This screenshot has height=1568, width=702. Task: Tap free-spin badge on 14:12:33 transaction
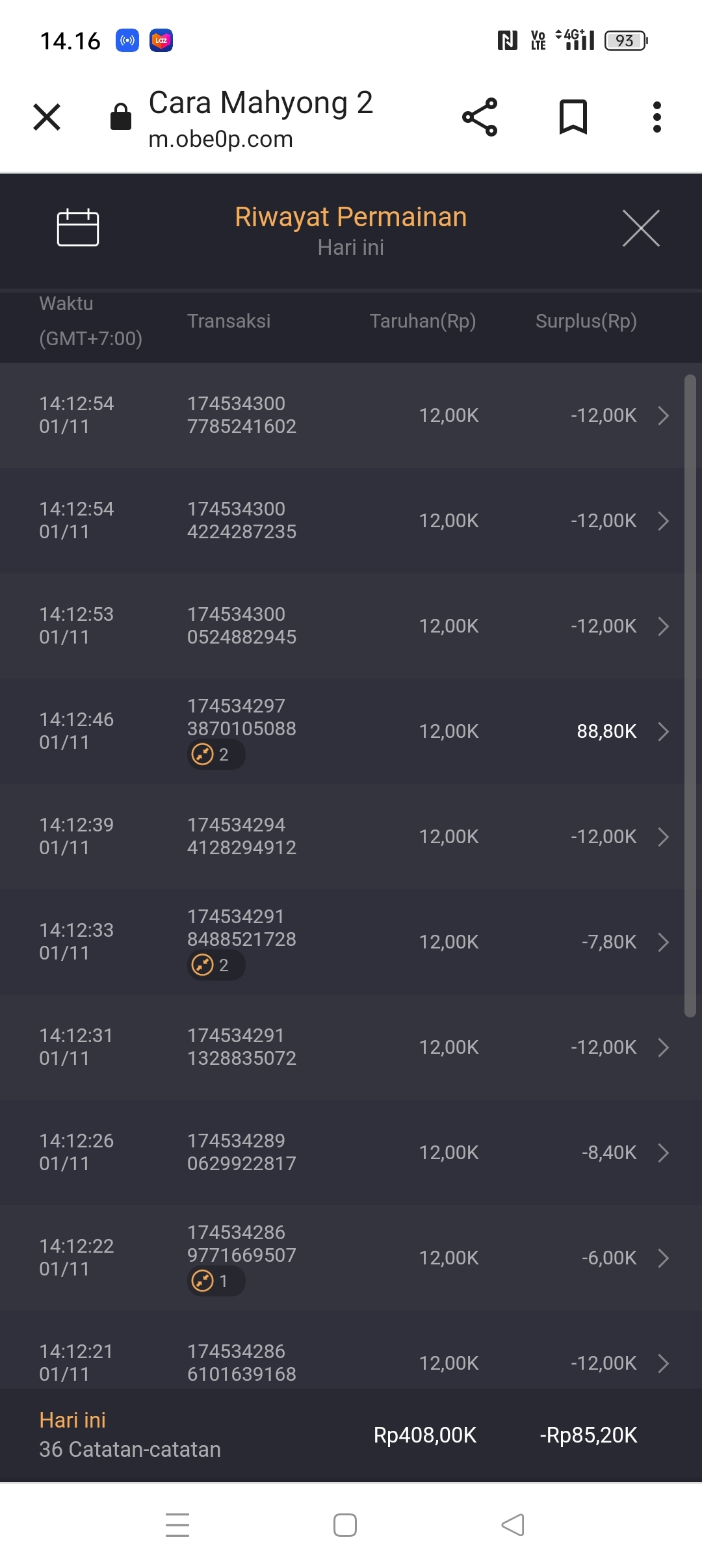(215, 965)
